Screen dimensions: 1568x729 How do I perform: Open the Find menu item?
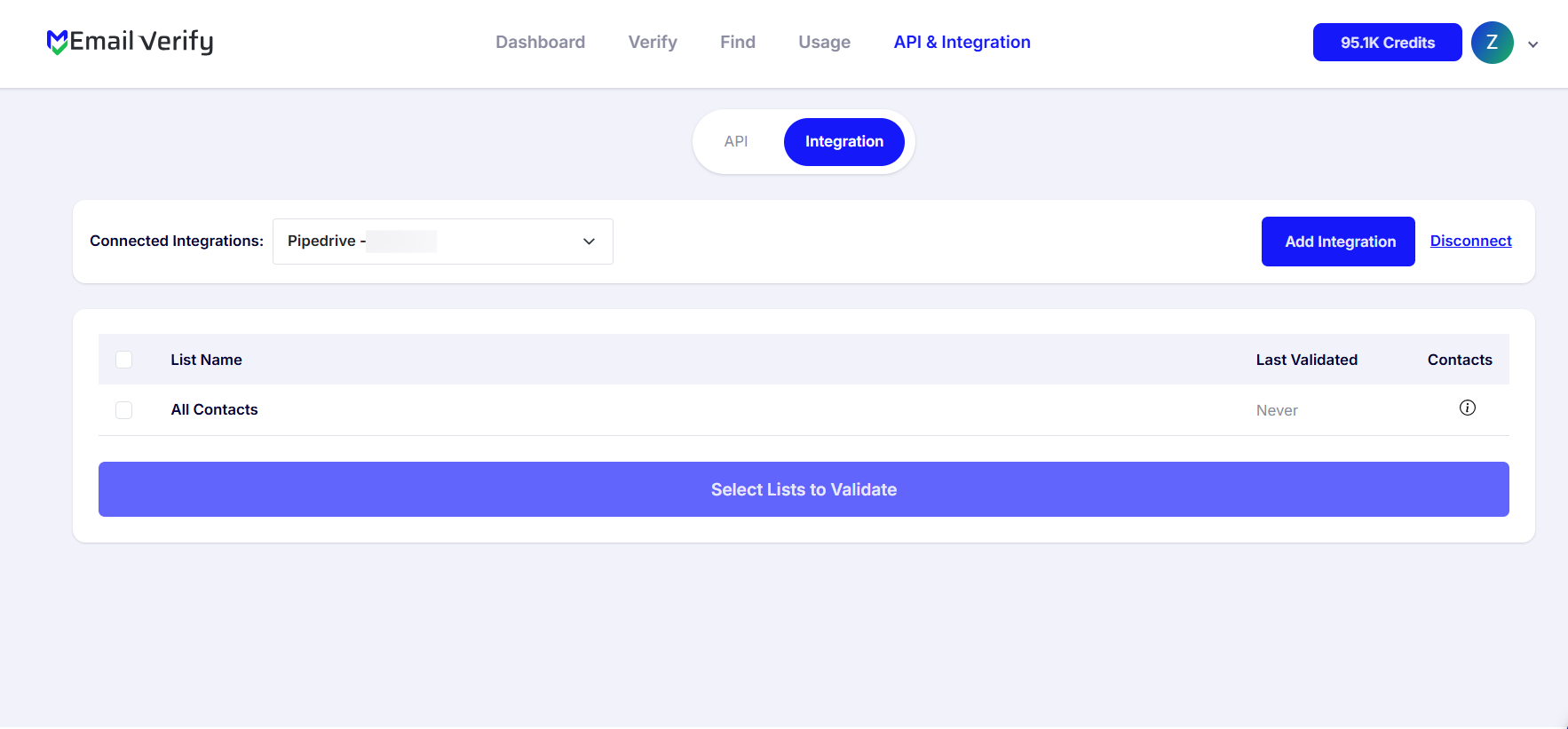(x=738, y=42)
